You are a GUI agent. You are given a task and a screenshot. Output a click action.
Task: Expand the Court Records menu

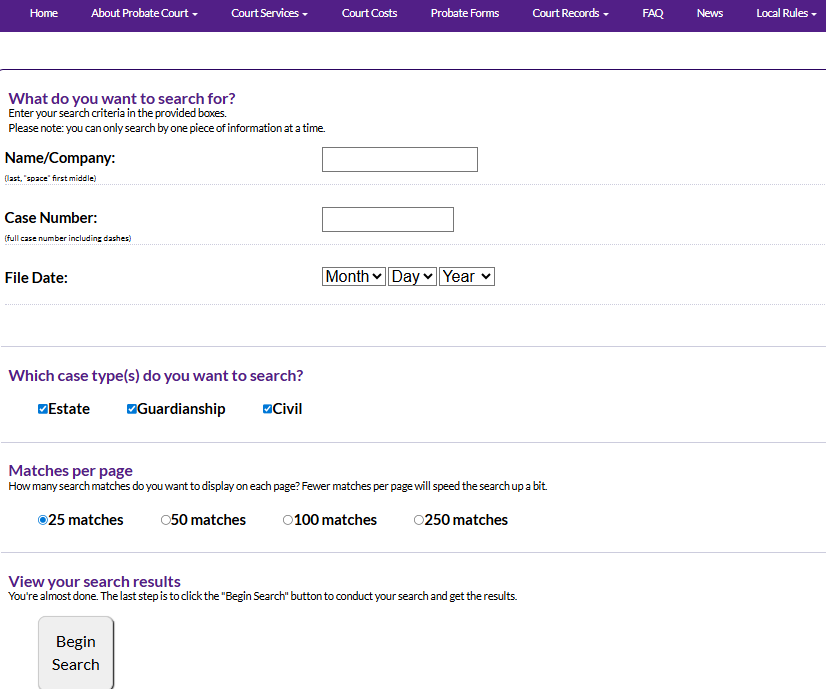pos(570,13)
